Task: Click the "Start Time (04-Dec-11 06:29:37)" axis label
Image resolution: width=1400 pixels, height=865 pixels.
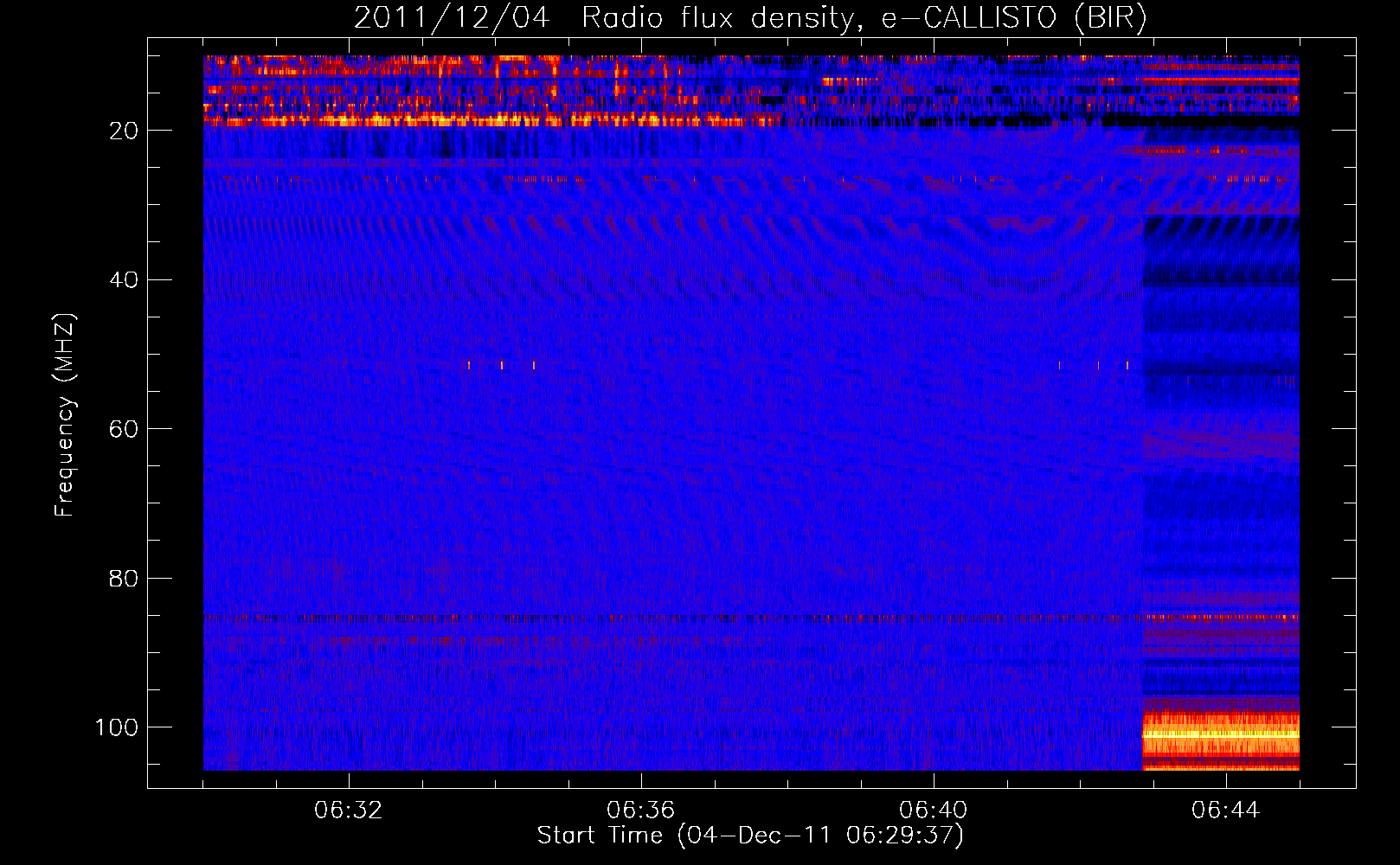Action: pos(750,836)
